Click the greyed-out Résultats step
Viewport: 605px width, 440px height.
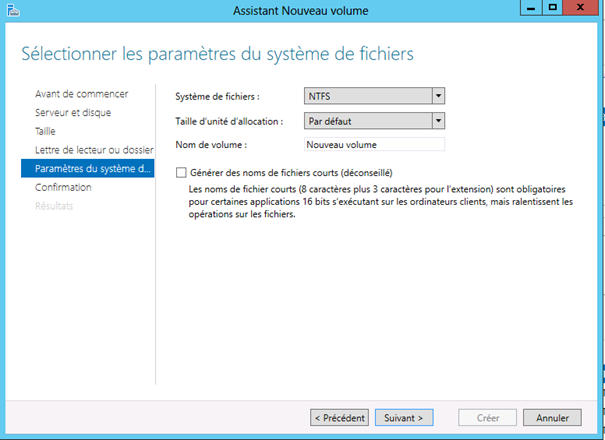[54, 206]
